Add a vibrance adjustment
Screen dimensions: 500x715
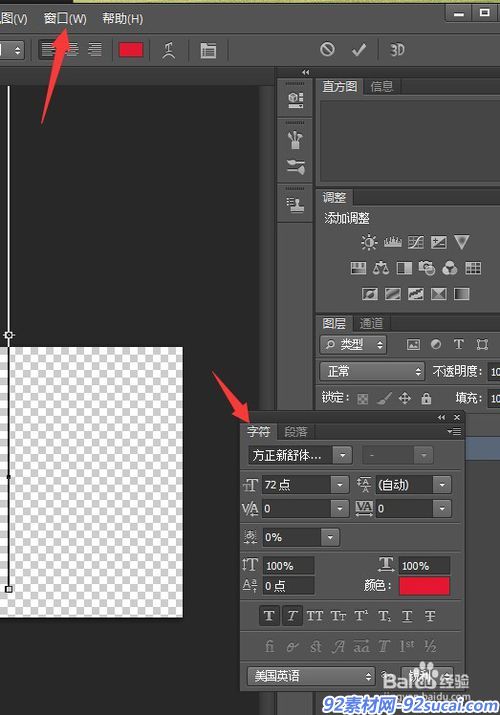461,242
